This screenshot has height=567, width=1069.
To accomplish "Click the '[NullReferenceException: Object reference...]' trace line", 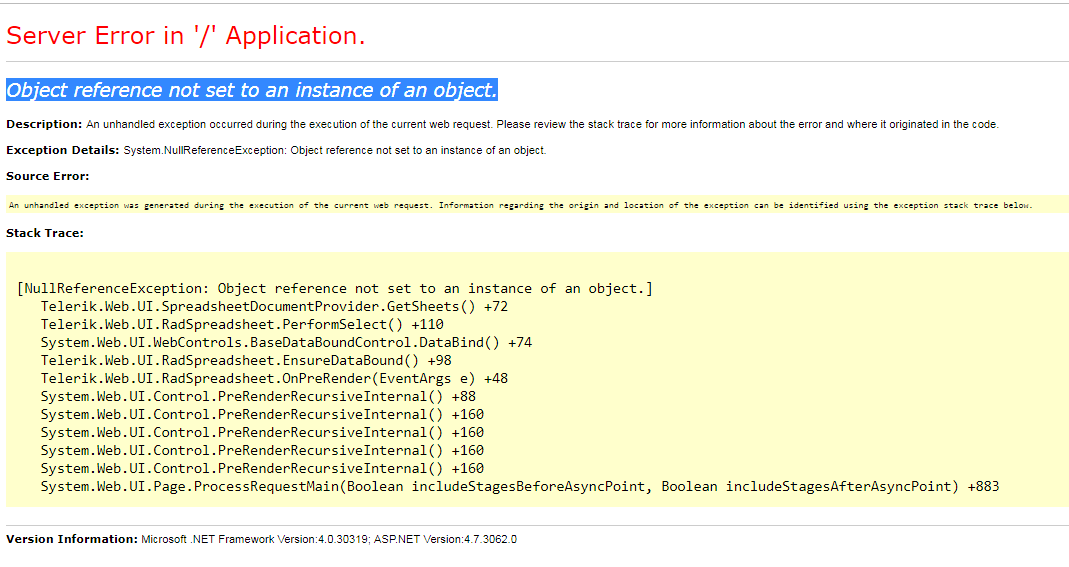I will (x=335, y=288).
